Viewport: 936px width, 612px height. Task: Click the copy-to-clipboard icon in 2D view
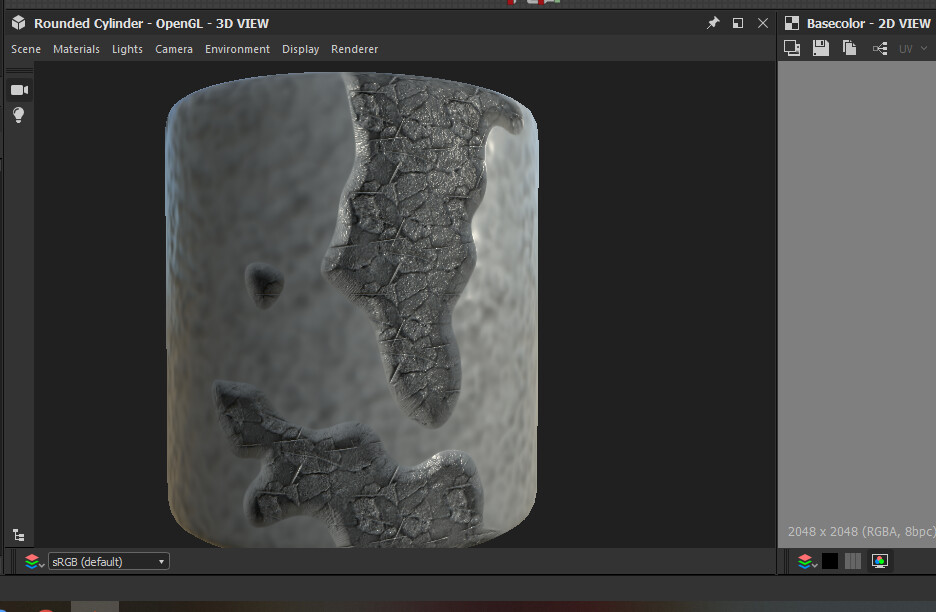pos(792,48)
